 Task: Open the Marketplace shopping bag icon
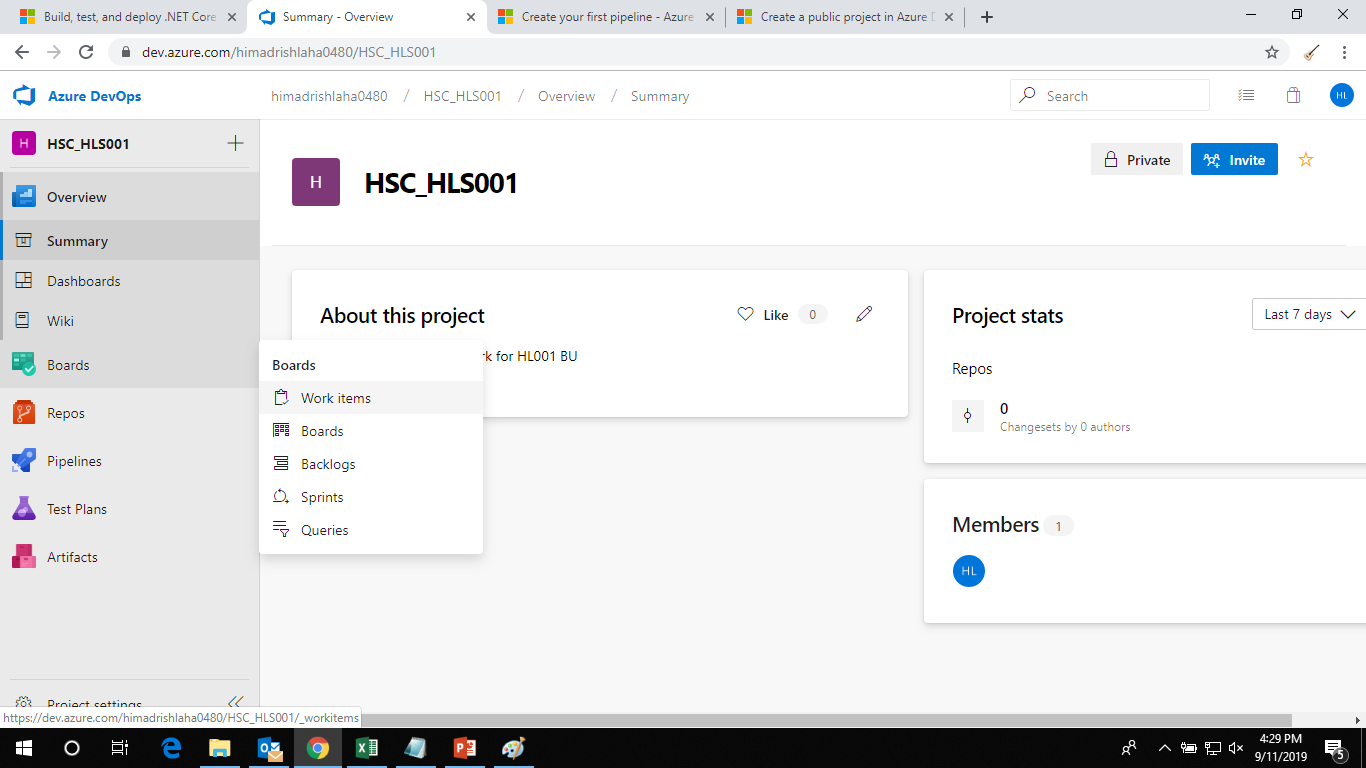(1293, 94)
